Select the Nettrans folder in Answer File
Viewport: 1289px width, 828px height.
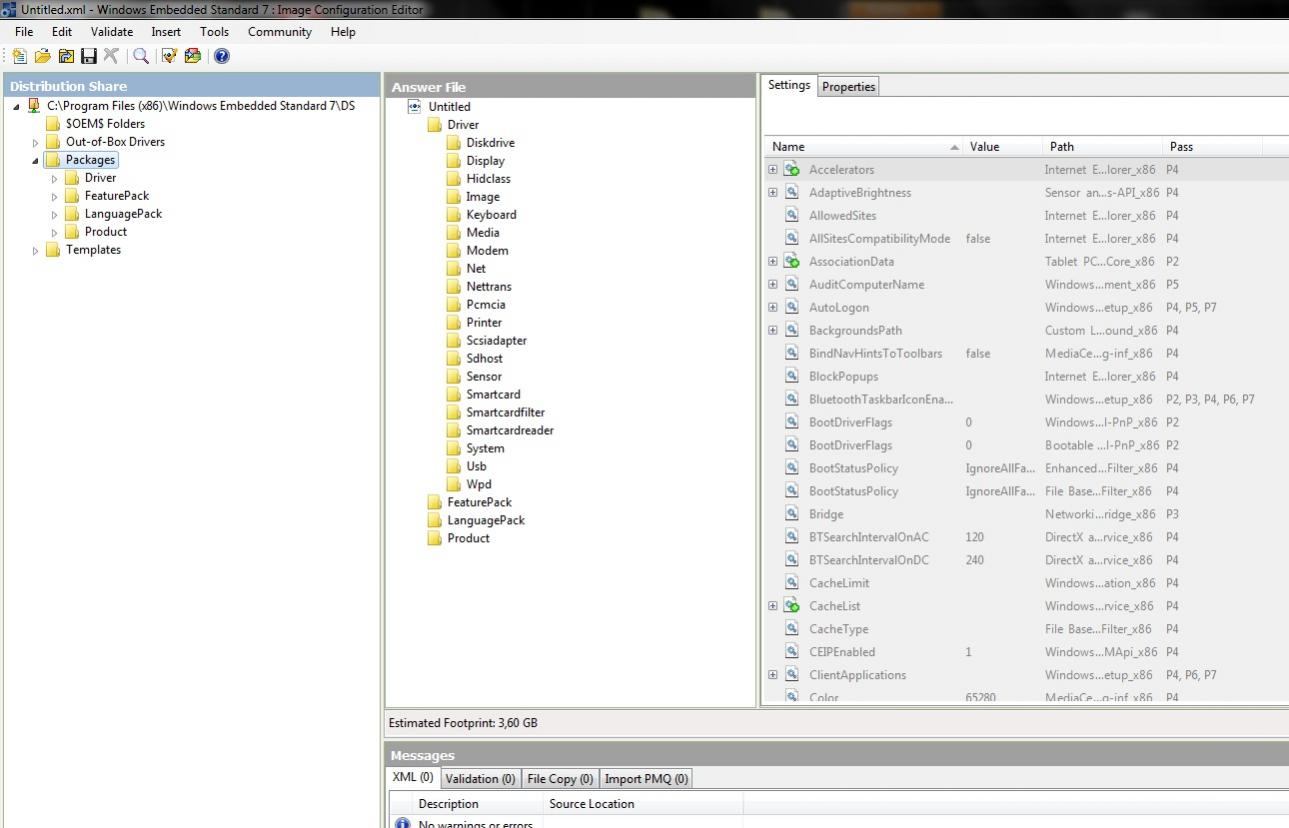(x=488, y=286)
